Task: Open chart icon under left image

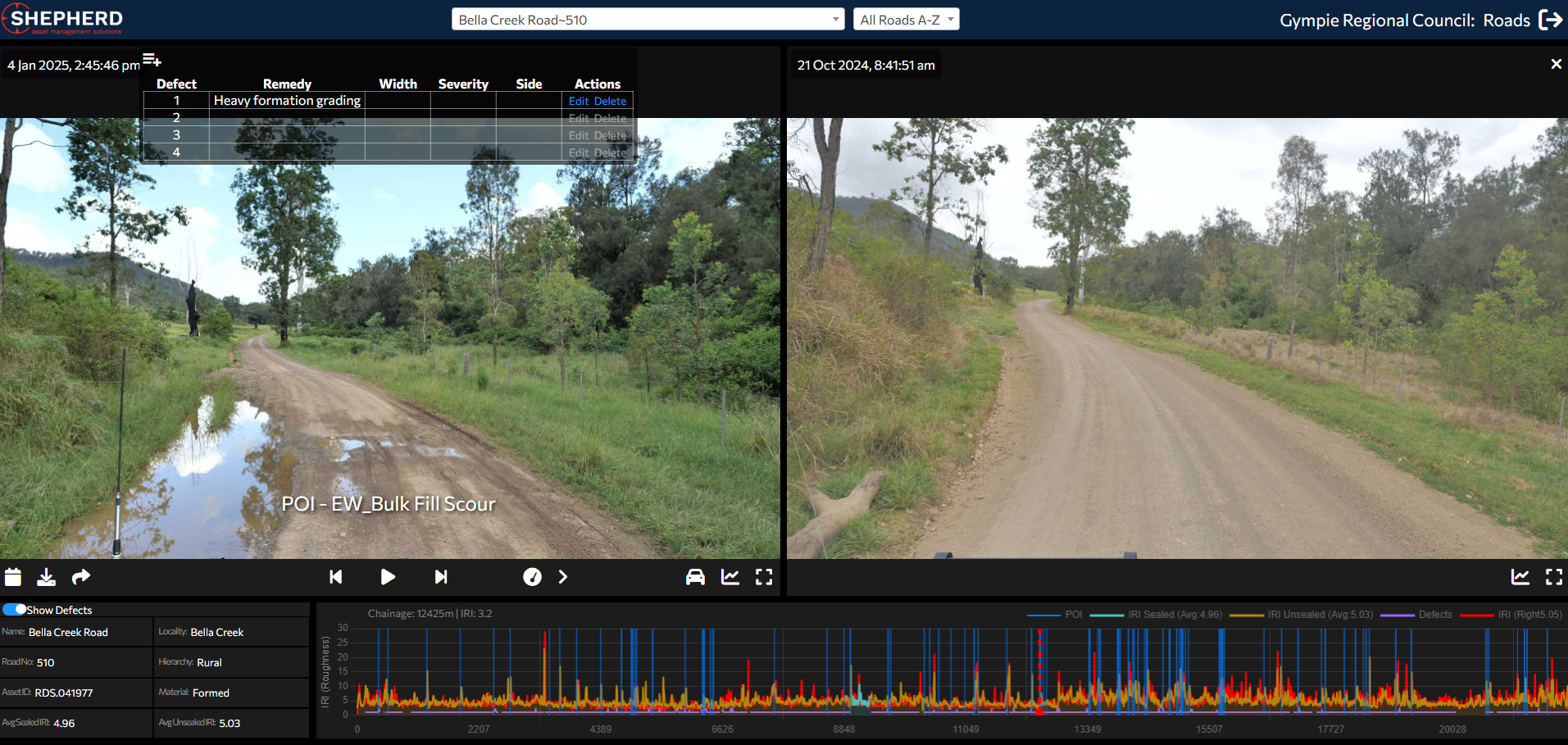Action: pos(729,577)
